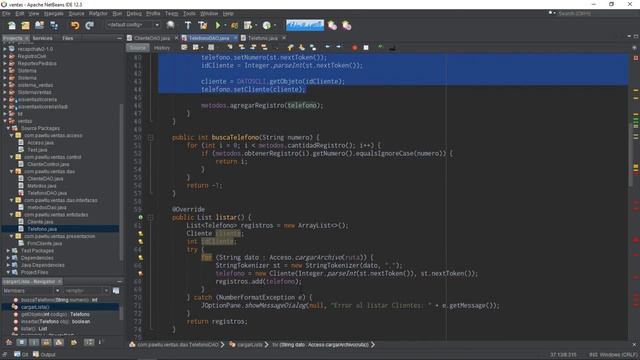Click the orange Undo arrow icon
The height and width of the screenshot is (360, 640).
75,25
